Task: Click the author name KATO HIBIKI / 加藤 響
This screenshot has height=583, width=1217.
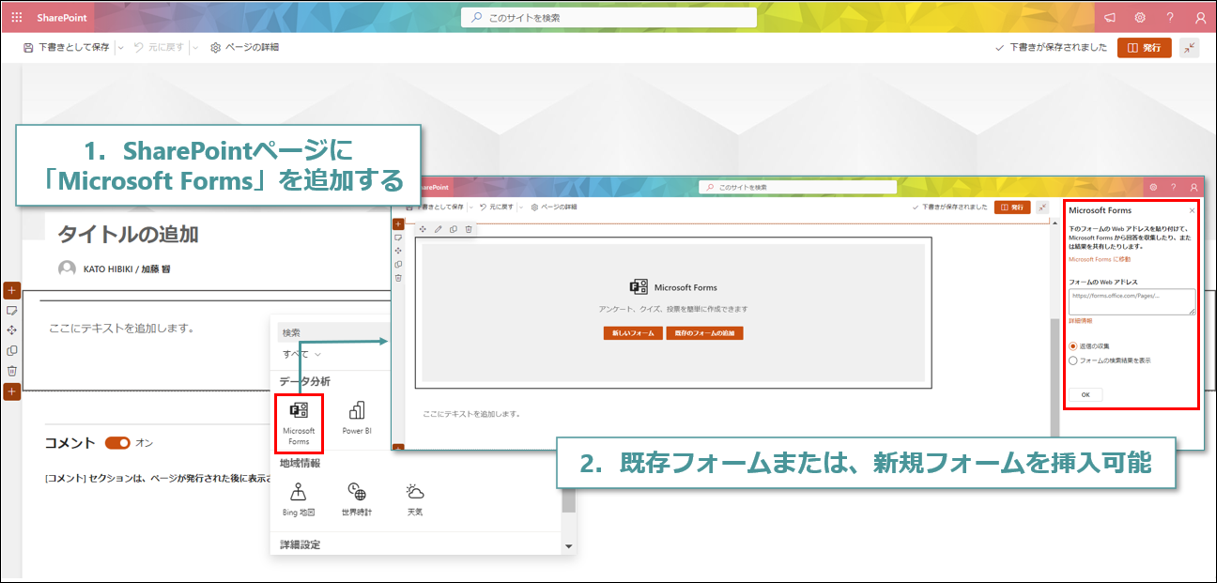Action: point(128,268)
